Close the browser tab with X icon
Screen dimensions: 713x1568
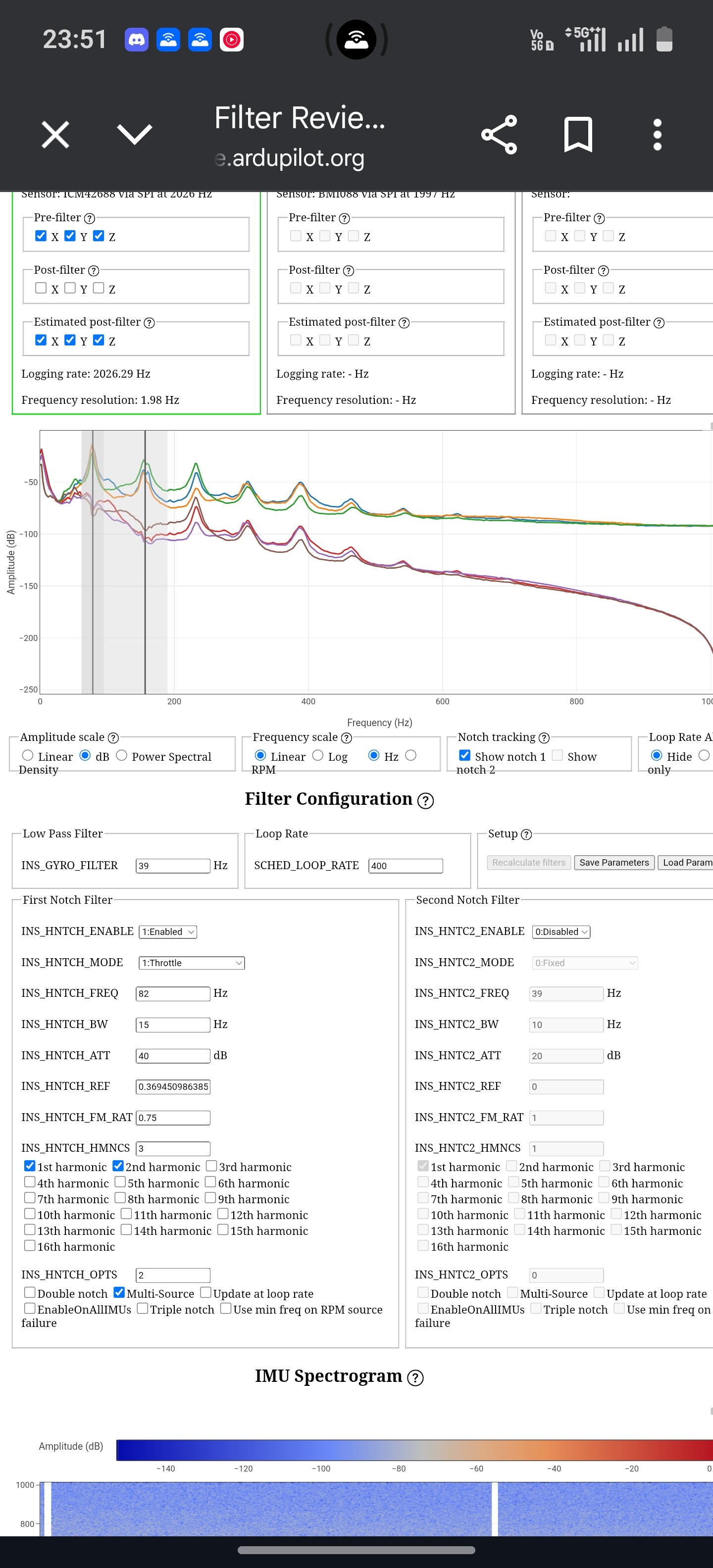coord(55,135)
